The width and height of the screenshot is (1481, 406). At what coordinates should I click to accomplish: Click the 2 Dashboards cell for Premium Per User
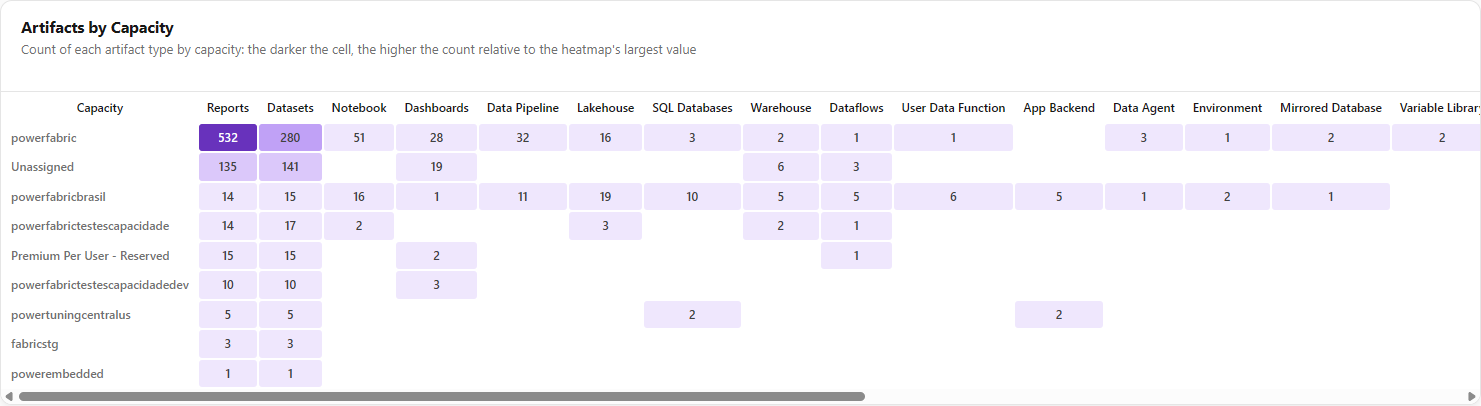tap(436, 256)
